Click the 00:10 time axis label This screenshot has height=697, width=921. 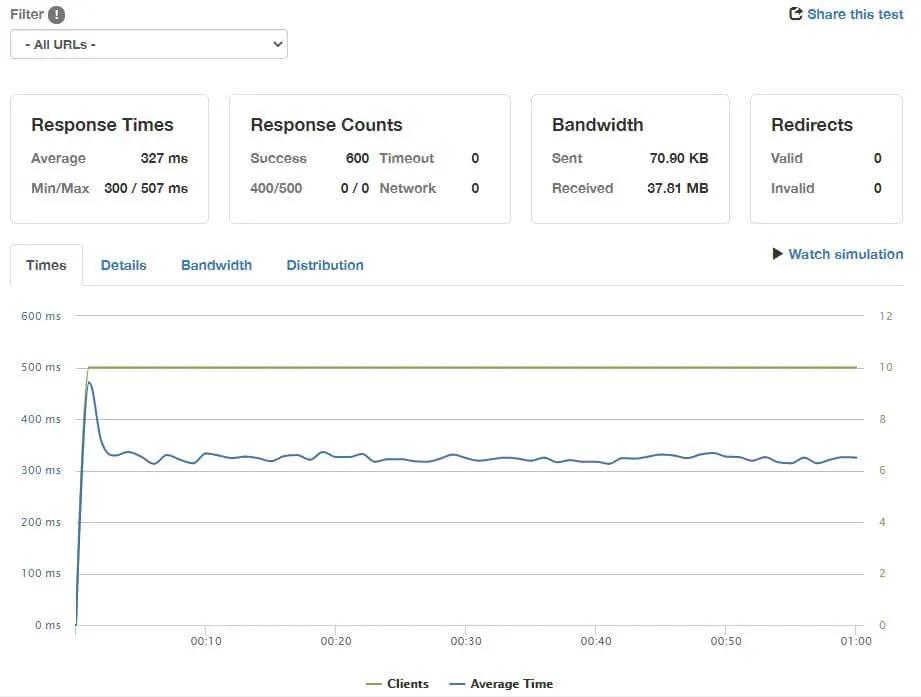coord(206,641)
